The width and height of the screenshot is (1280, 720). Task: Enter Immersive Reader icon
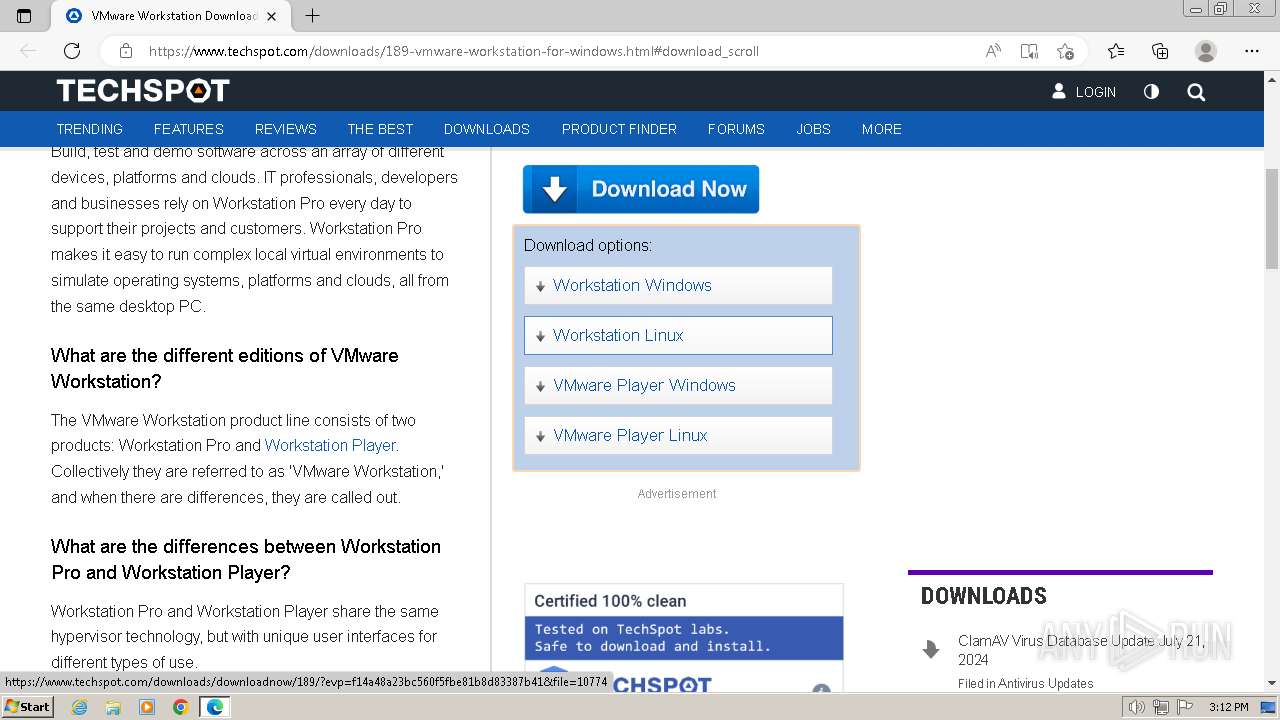1029,51
